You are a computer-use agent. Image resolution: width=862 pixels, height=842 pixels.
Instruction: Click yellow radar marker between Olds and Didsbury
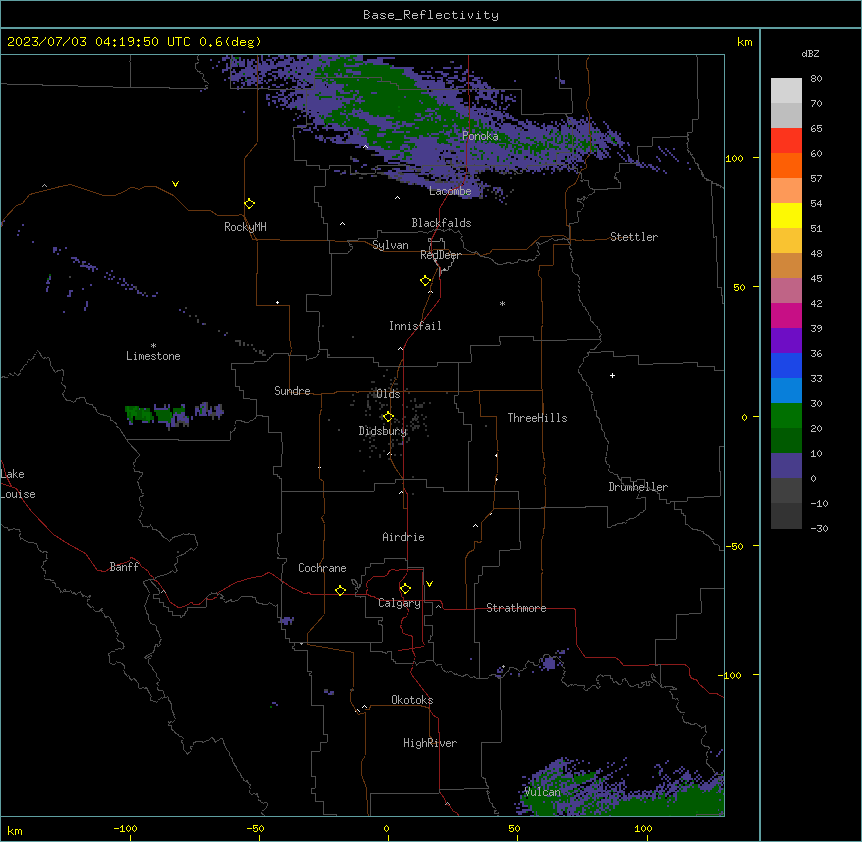[x=388, y=417]
